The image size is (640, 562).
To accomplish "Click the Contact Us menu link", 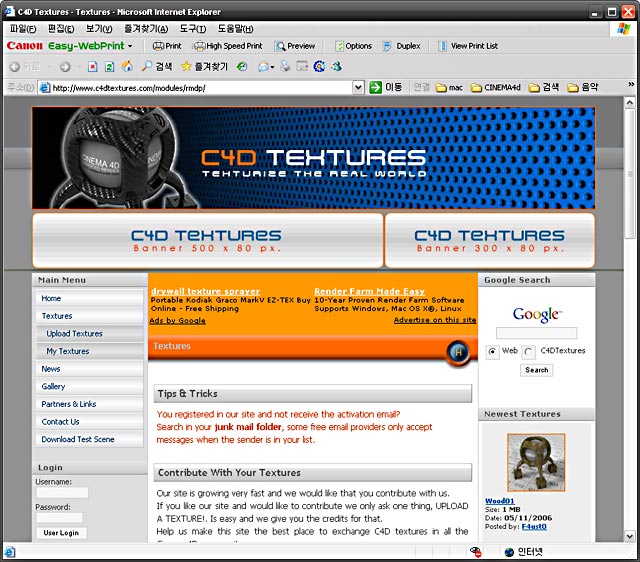I will (x=60, y=422).
